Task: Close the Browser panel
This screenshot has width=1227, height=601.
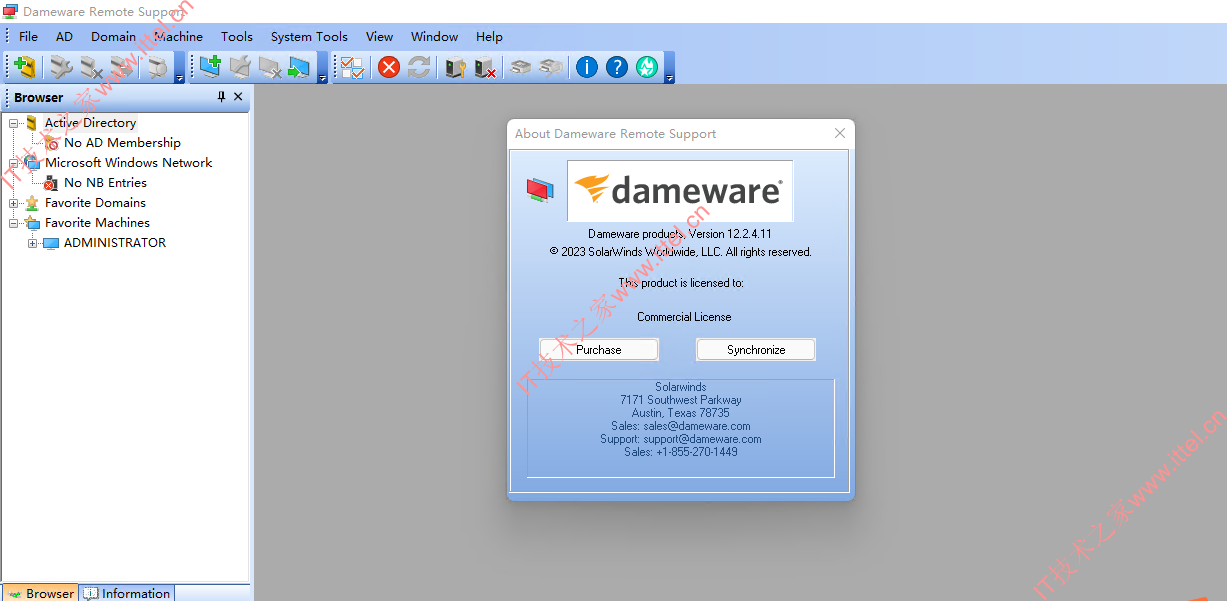Action: pos(238,97)
